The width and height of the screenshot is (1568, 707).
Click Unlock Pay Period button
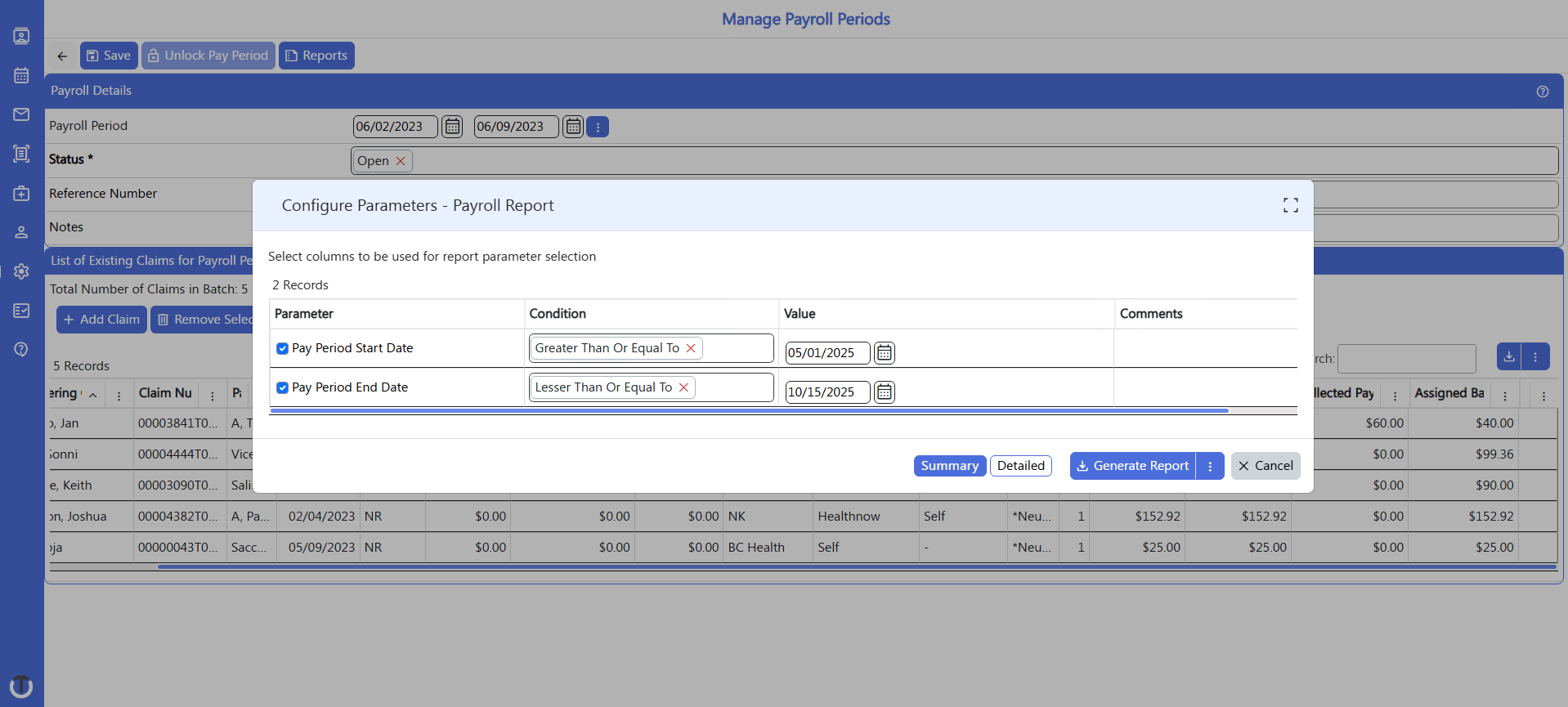208,56
